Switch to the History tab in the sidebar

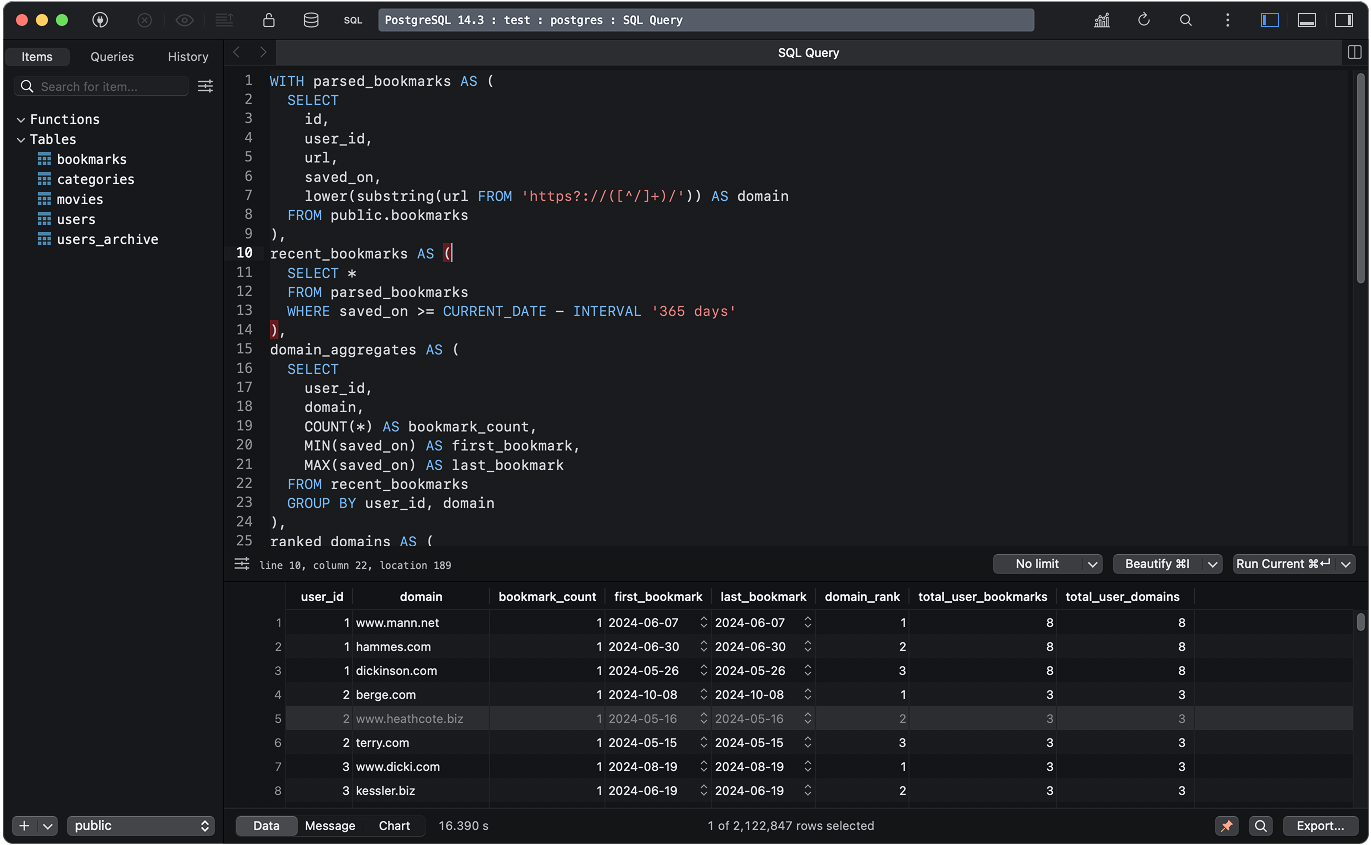[x=188, y=57]
